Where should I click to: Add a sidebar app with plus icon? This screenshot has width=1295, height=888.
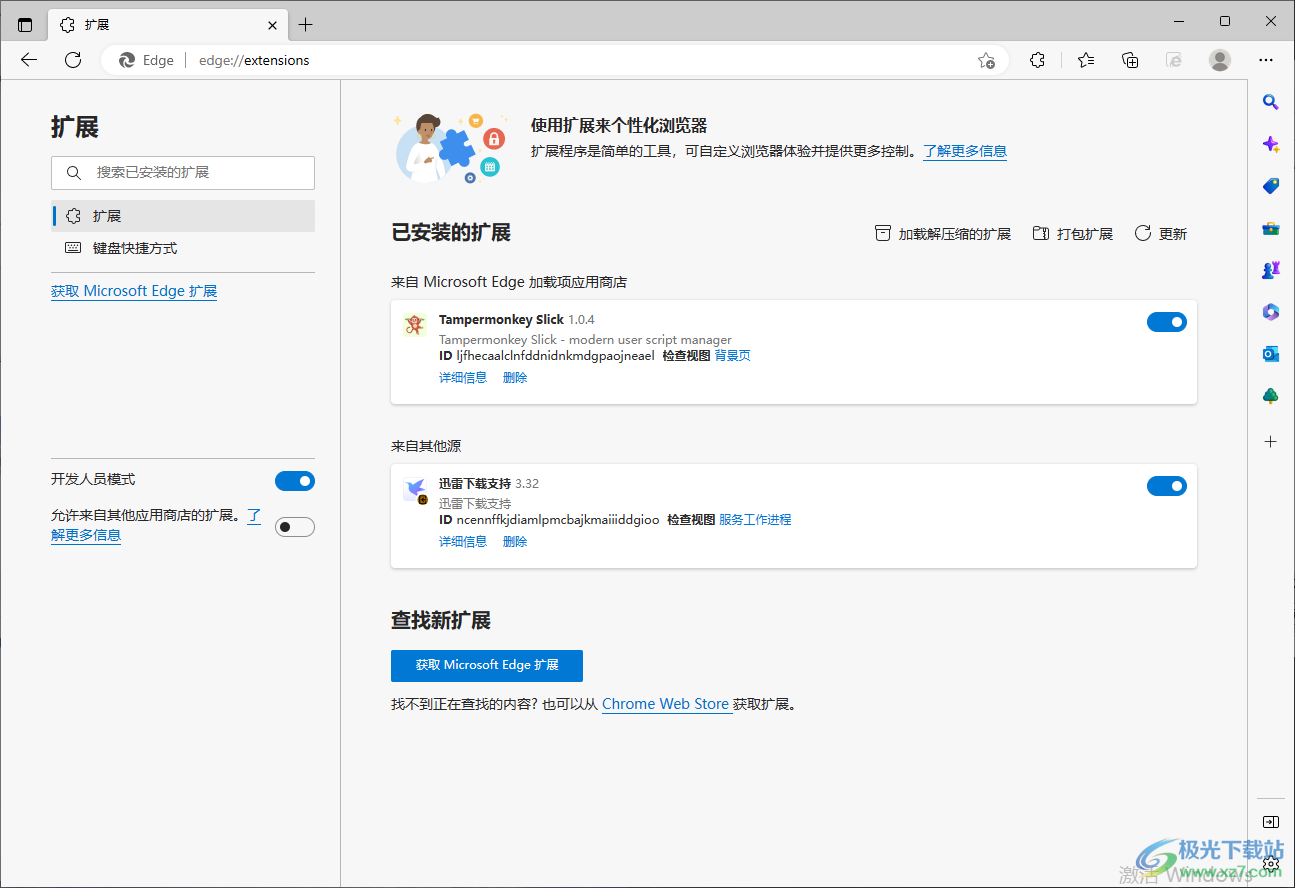tap(1271, 441)
